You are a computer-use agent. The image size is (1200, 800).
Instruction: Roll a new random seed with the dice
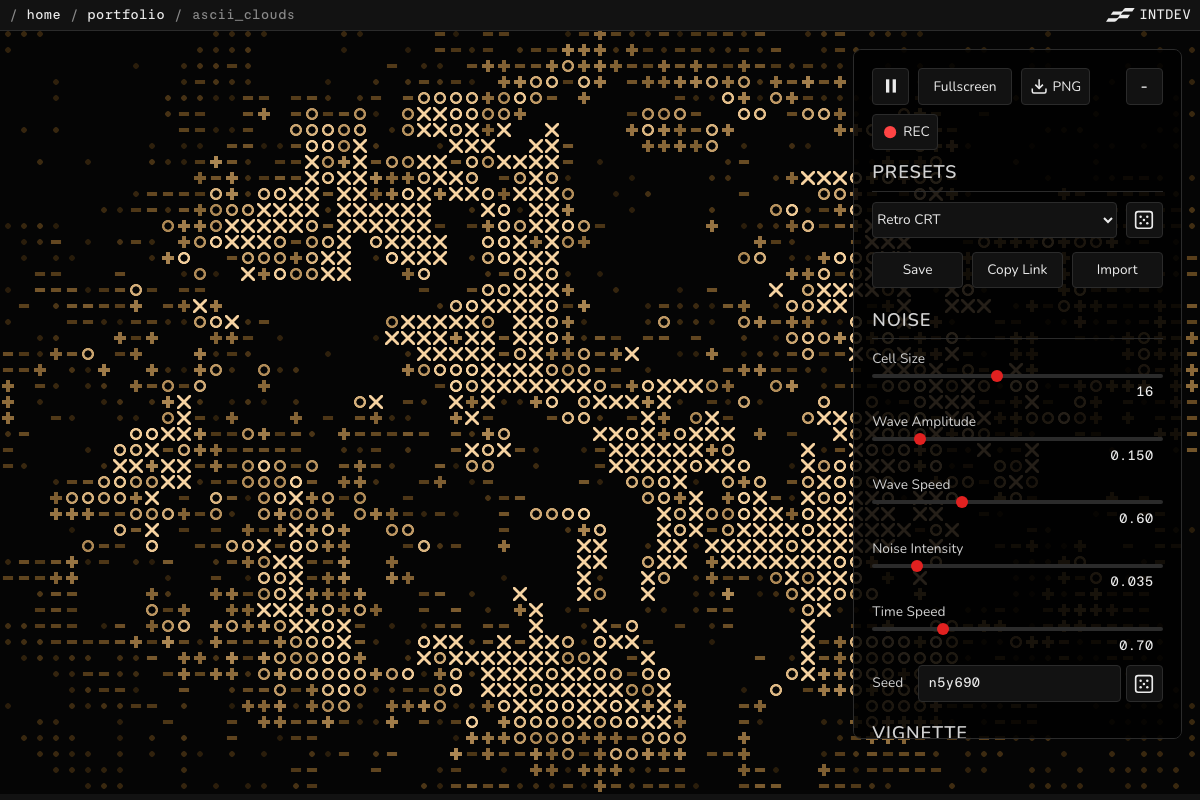coord(1143,683)
